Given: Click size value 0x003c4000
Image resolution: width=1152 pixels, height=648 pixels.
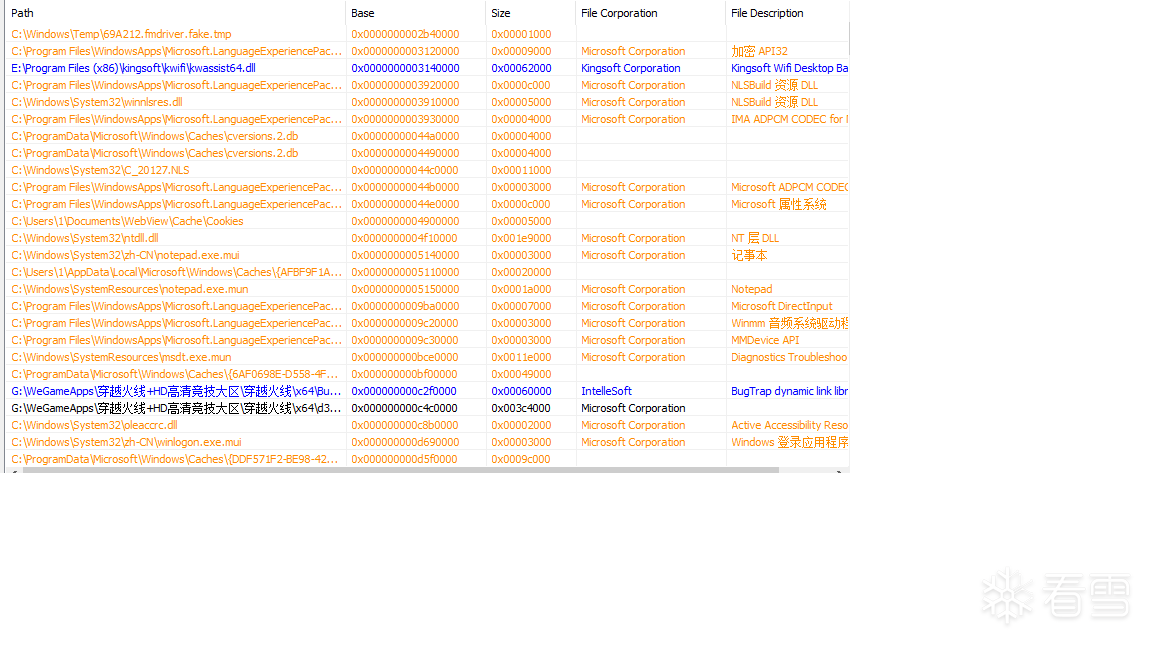Looking at the screenshot, I should (x=522, y=408).
